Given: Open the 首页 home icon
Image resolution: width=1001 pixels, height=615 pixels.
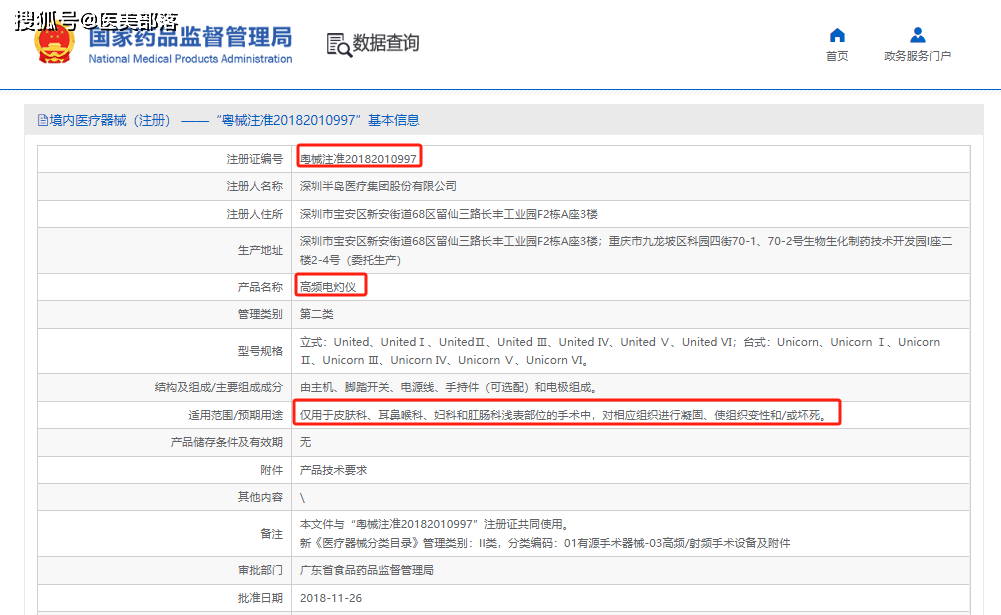Looking at the screenshot, I should point(837,35).
